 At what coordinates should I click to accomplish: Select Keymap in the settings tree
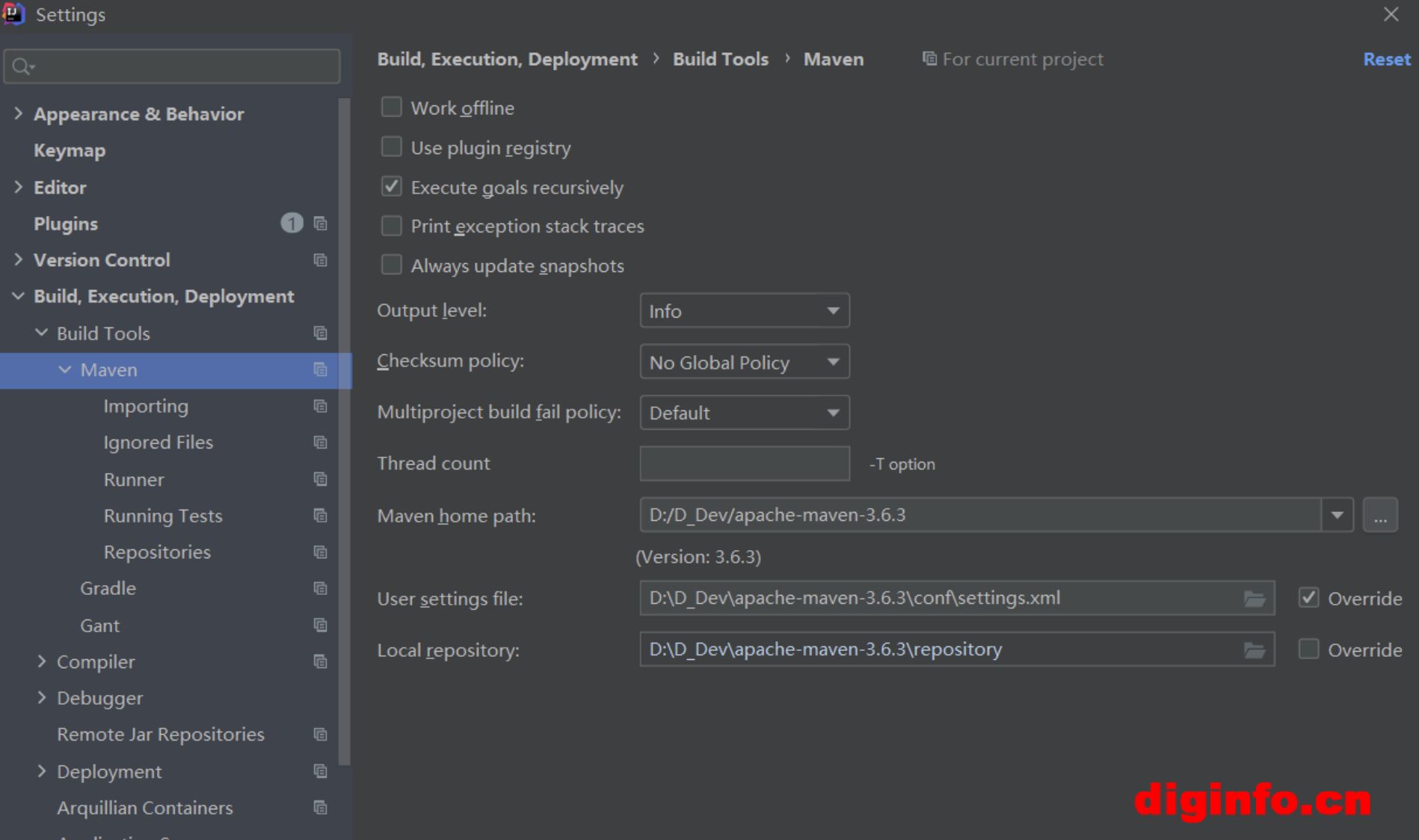70,150
